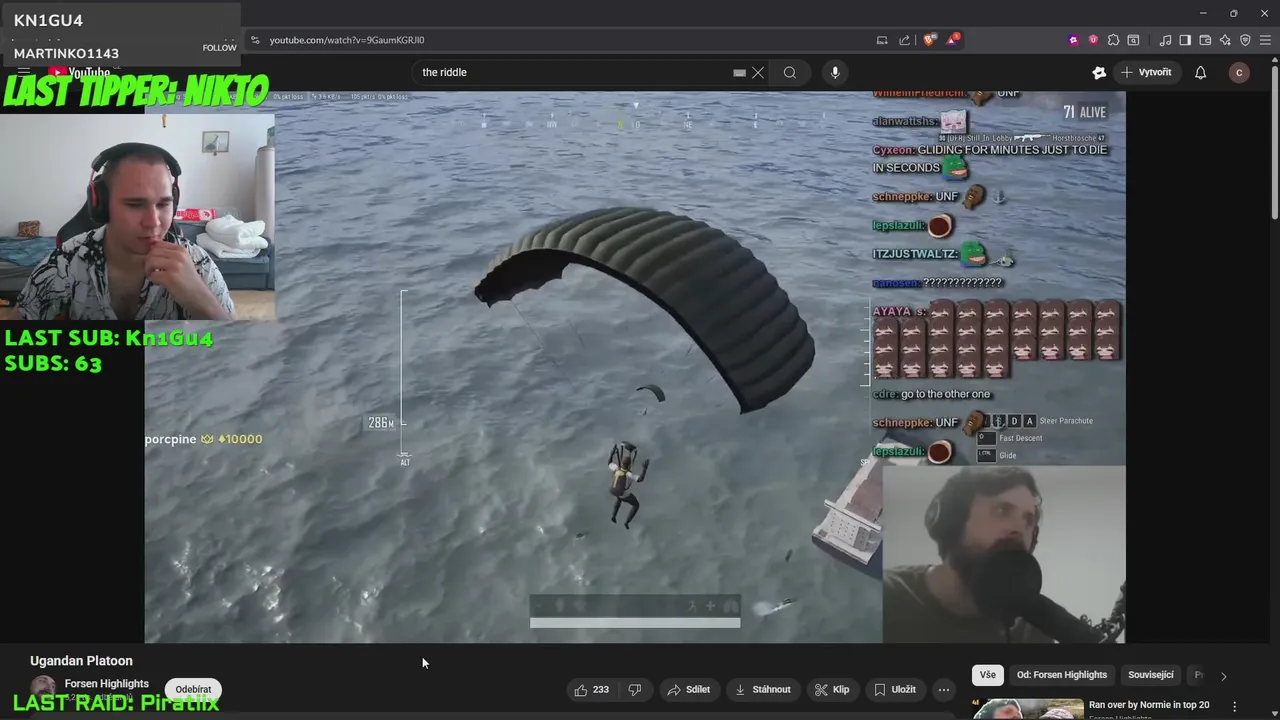This screenshot has height=720, width=1280.
Task: Open YouTube notifications bell
Action: pyautogui.click(x=1200, y=72)
